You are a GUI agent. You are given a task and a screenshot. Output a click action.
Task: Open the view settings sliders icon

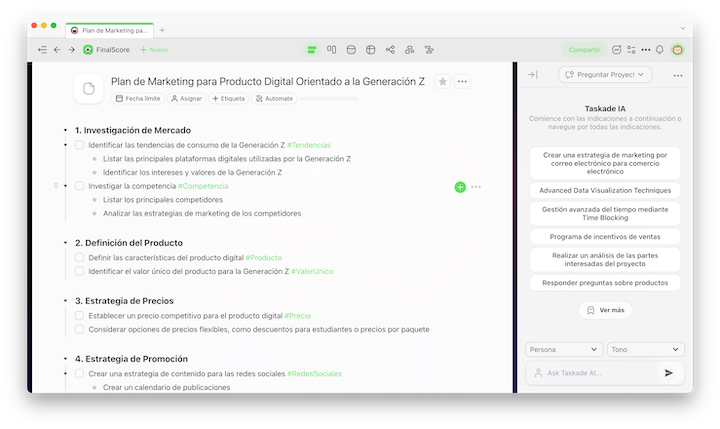coord(631,50)
